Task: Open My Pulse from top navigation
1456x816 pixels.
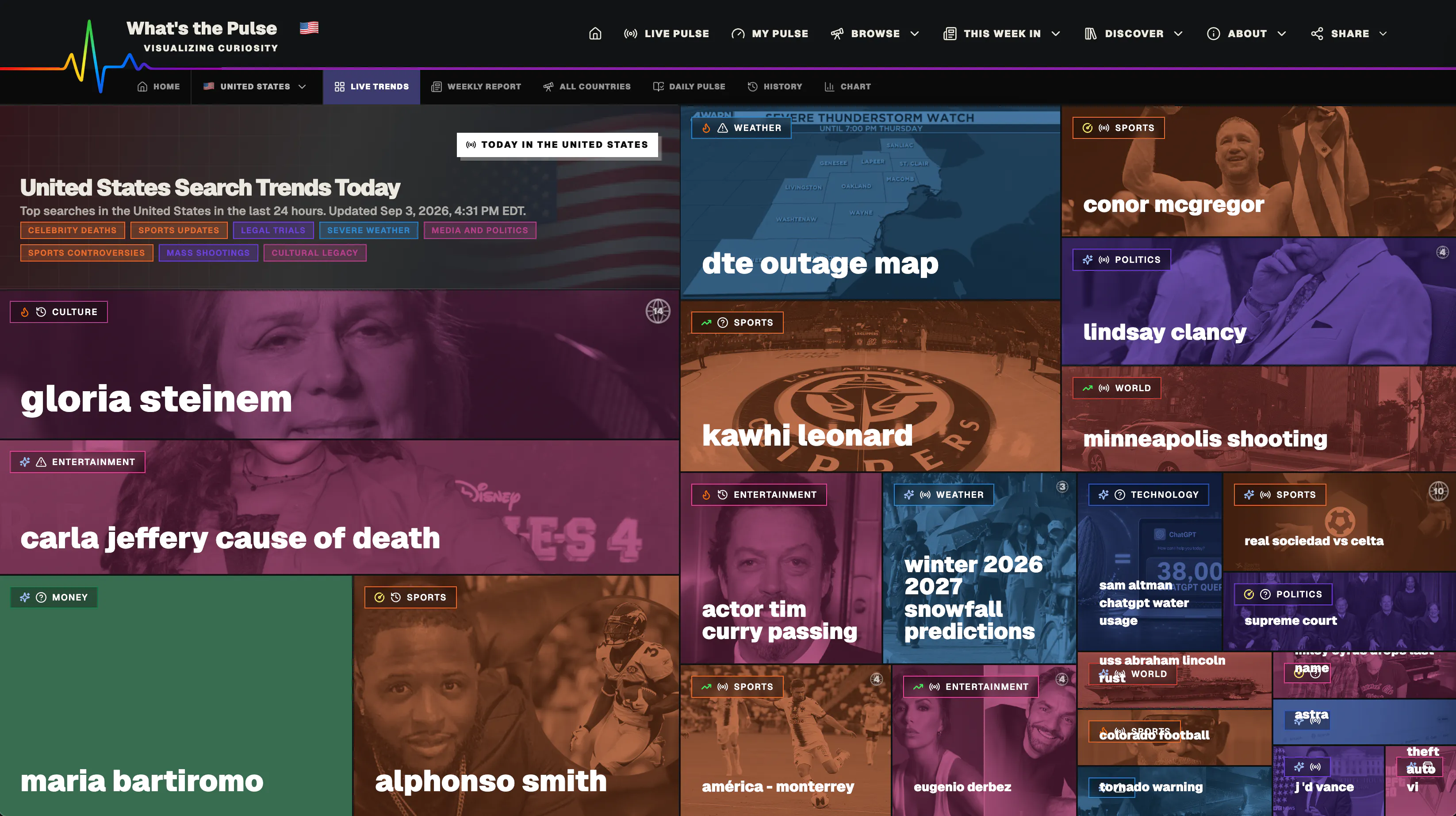Action: [x=770, y=33]
